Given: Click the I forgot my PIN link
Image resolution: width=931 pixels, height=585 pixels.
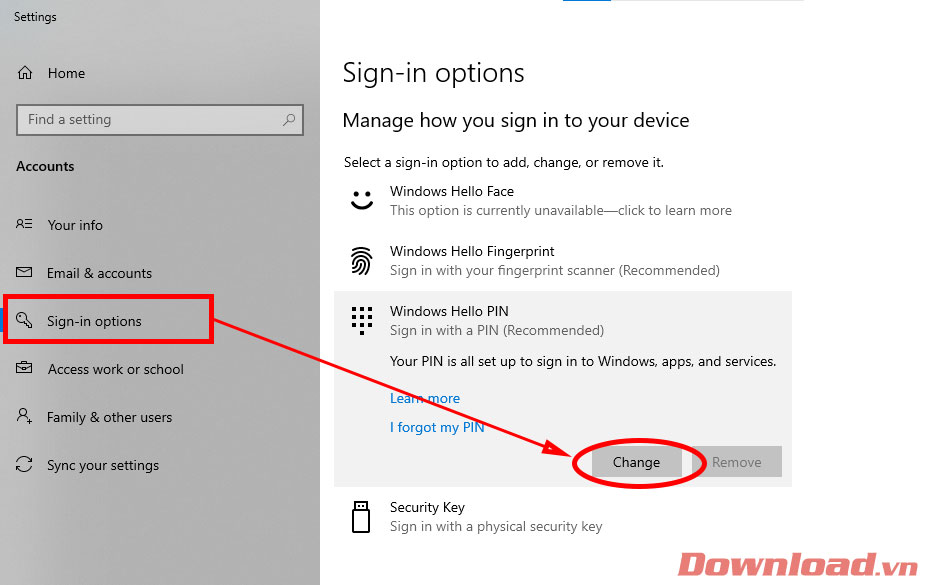Looking at the screenshot, I should [x=437, y=427].
